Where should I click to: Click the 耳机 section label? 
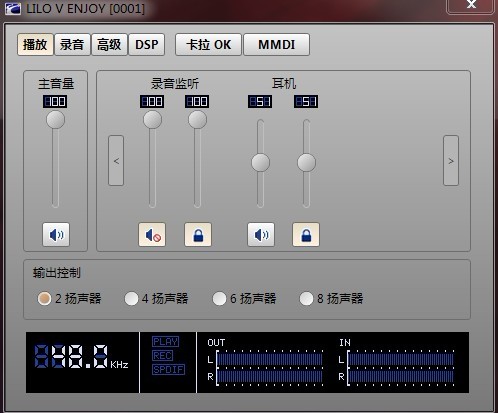pyautogui.click(x=284, y=83)
